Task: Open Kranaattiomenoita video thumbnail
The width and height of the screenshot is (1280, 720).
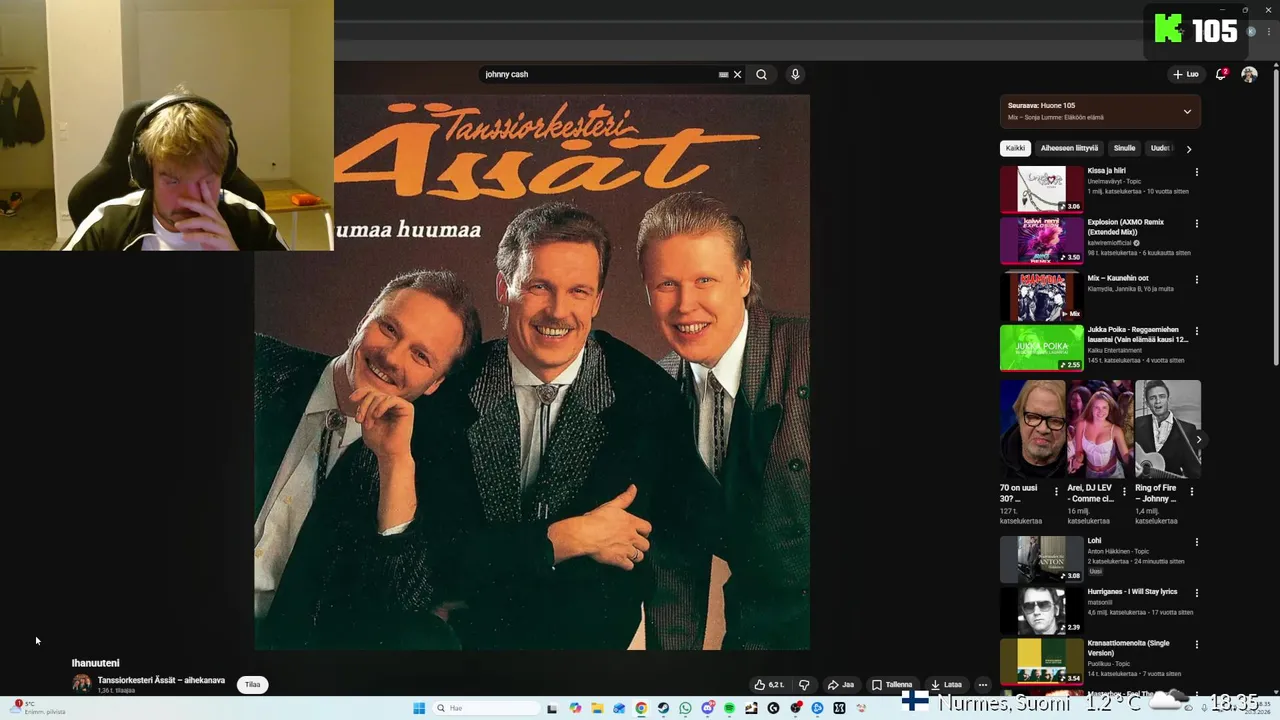Action: pyautogui.click(x=1041, y=662)
